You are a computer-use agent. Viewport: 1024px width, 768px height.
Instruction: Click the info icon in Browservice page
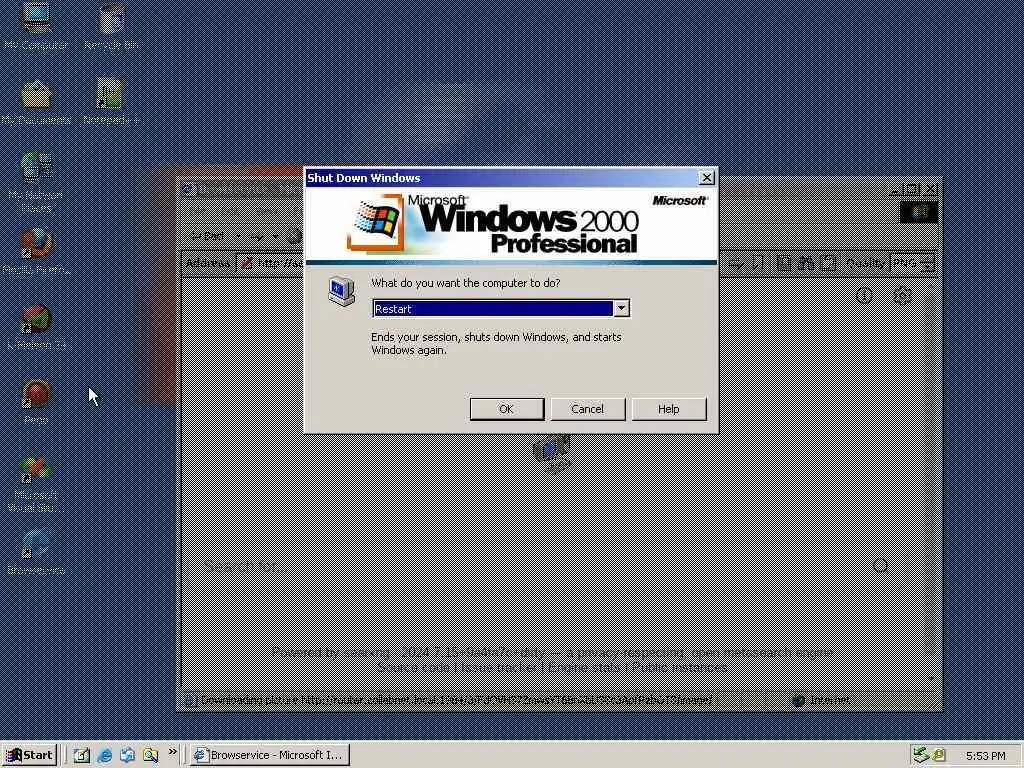click(864, 296)
